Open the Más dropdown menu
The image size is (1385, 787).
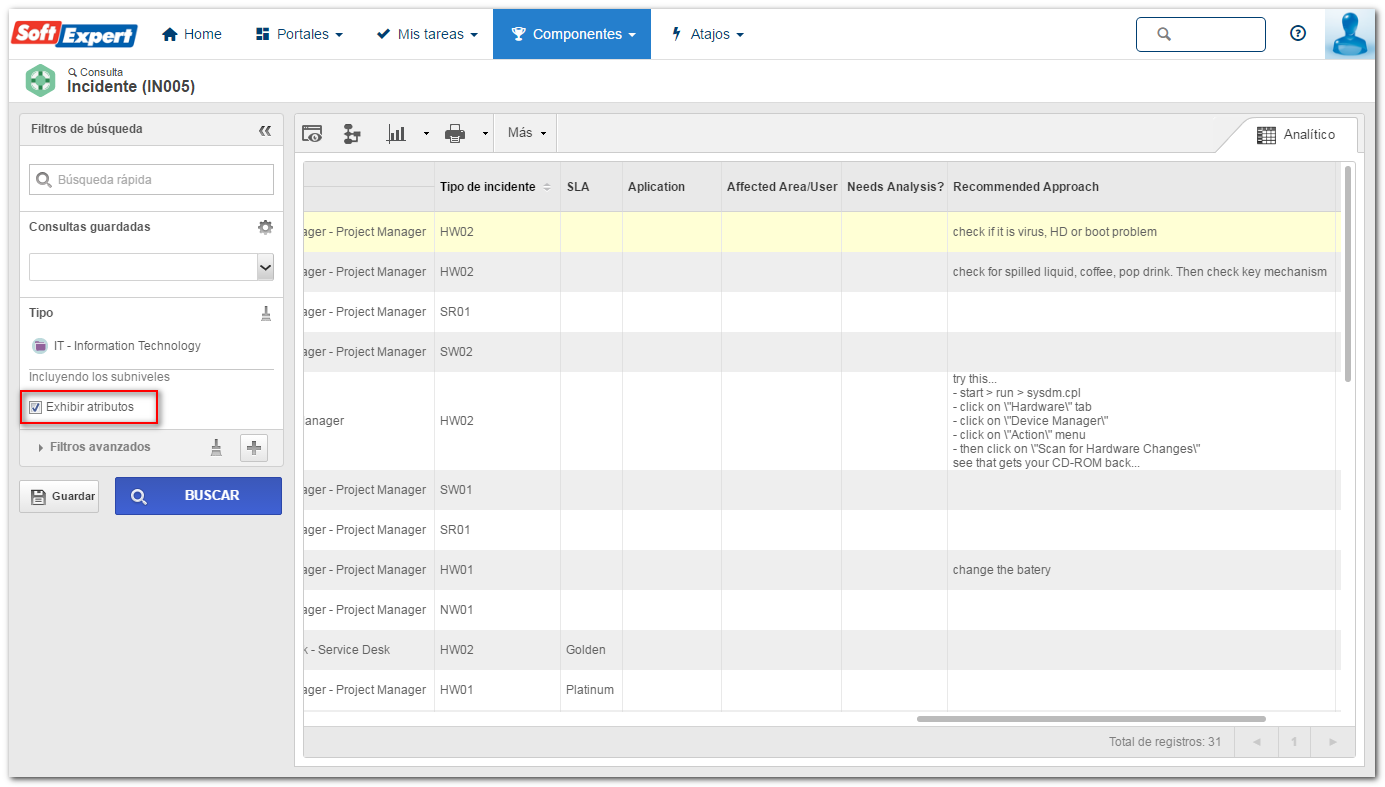pos(526,133)
